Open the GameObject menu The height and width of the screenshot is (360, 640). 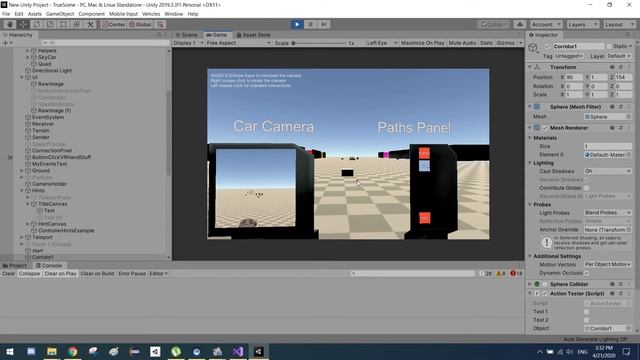(x=60, y=14)
